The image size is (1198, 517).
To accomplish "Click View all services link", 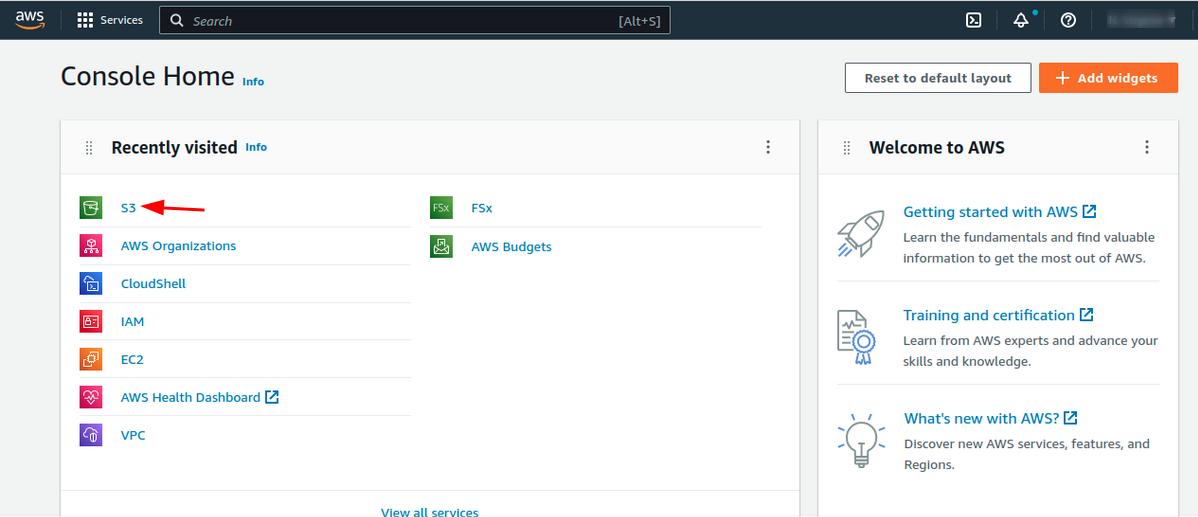I will click(x=429, y=512).
